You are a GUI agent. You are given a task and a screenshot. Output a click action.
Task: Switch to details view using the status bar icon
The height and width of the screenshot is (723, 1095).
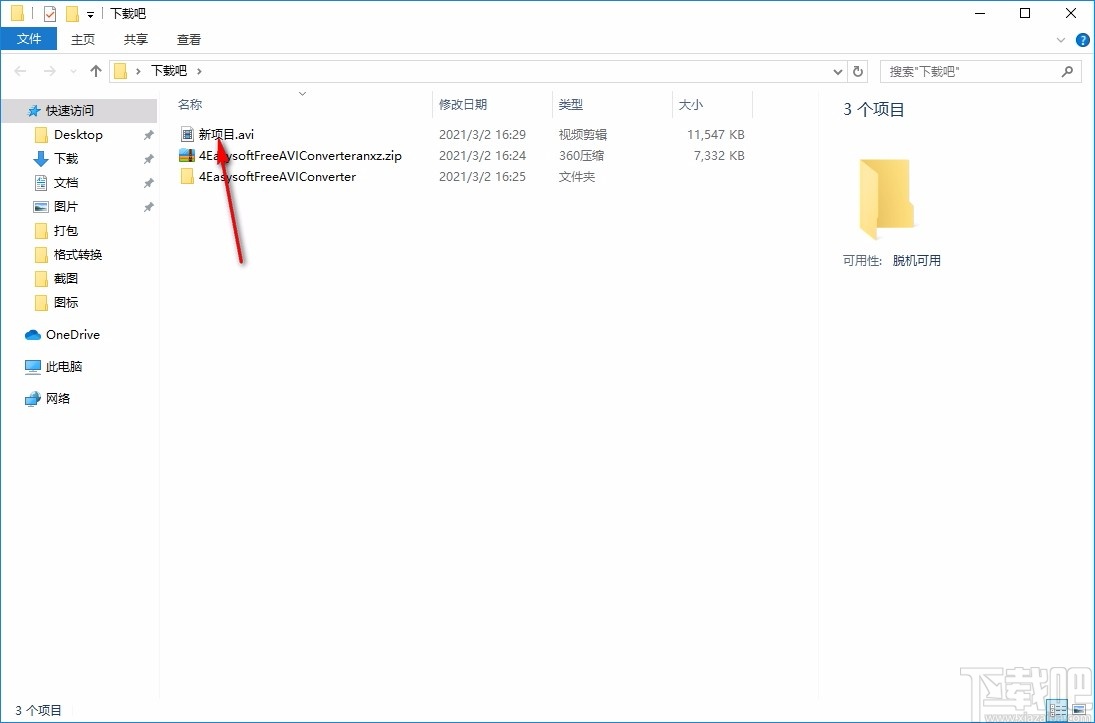click(1056, 710)
